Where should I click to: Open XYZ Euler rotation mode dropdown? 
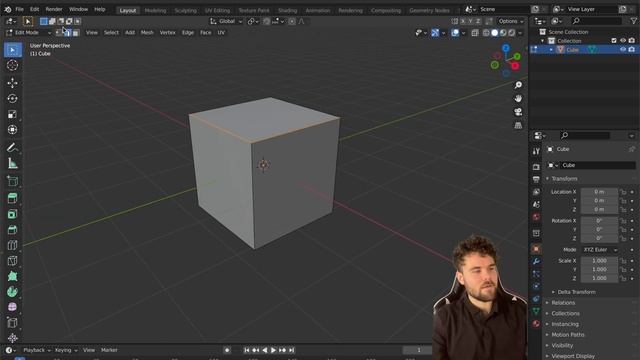pos(600,250)
